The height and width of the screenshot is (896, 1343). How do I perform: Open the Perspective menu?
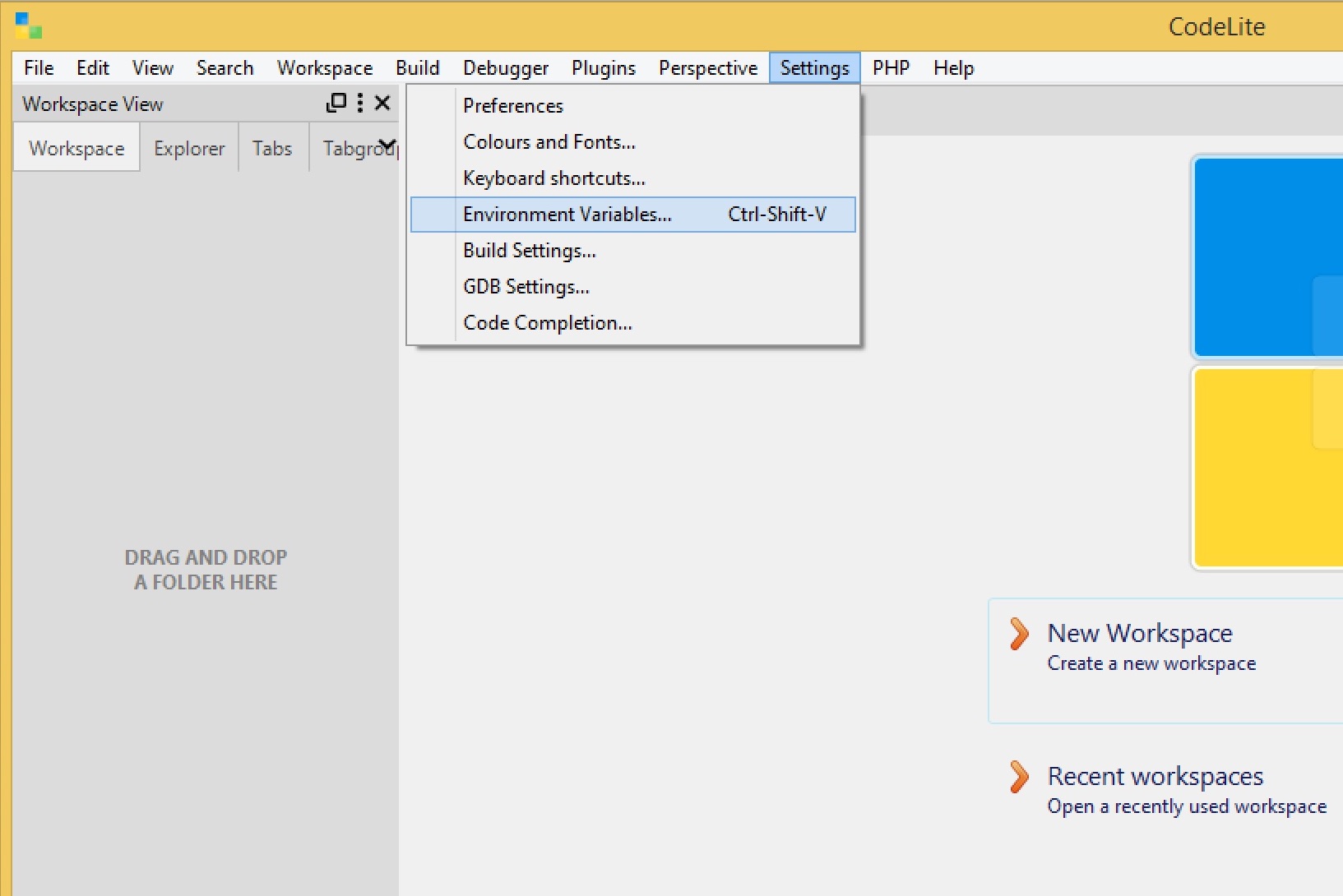coord(708,68)
